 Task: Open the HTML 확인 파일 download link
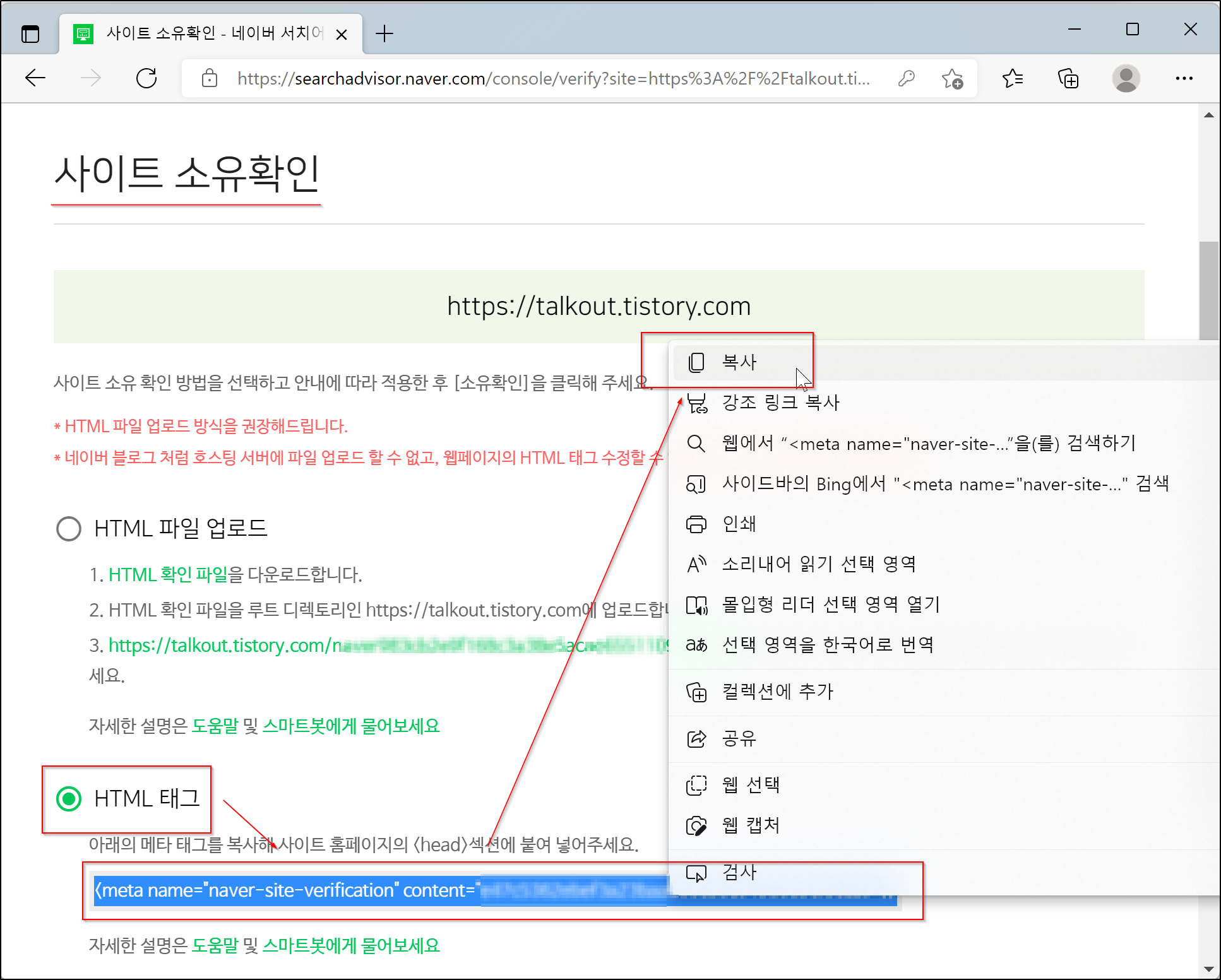pyautogui.click(x=168, y=575)
